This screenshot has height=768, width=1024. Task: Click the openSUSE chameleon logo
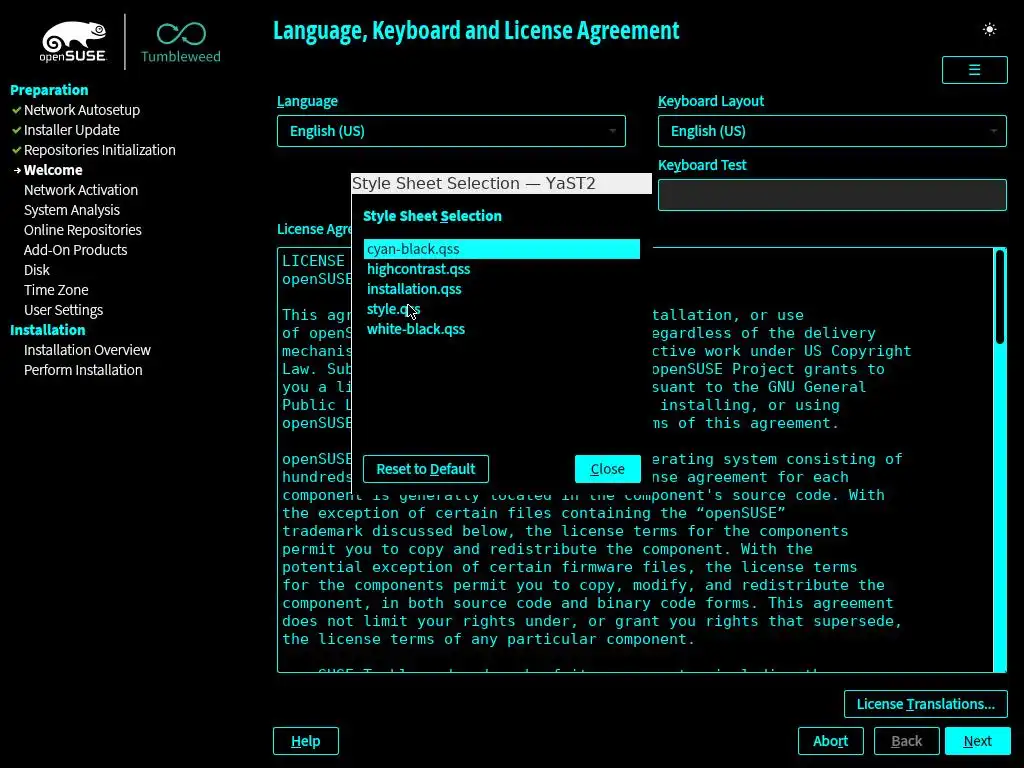(73, 41)
